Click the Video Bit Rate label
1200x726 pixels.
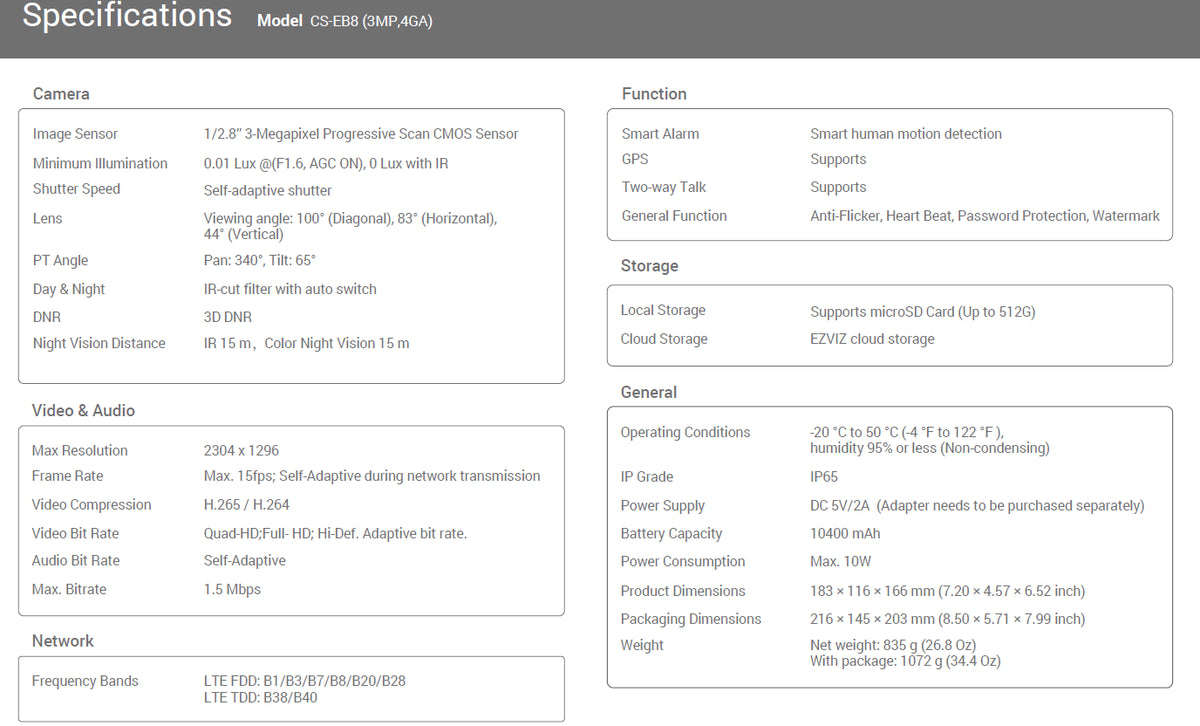[75, 534]
